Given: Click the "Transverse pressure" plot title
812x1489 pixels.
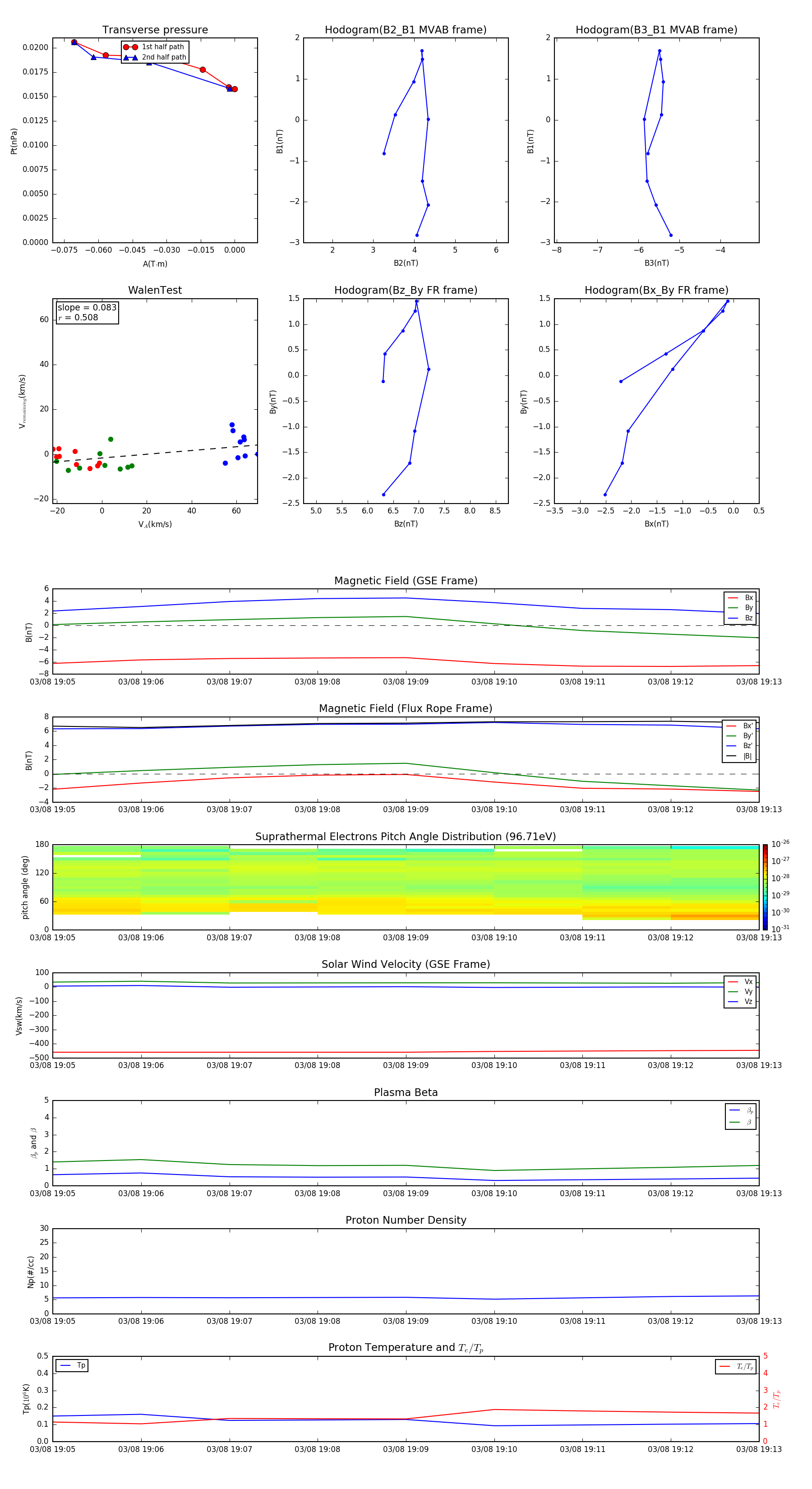Looking at the screenshot, I should (155, 30).
